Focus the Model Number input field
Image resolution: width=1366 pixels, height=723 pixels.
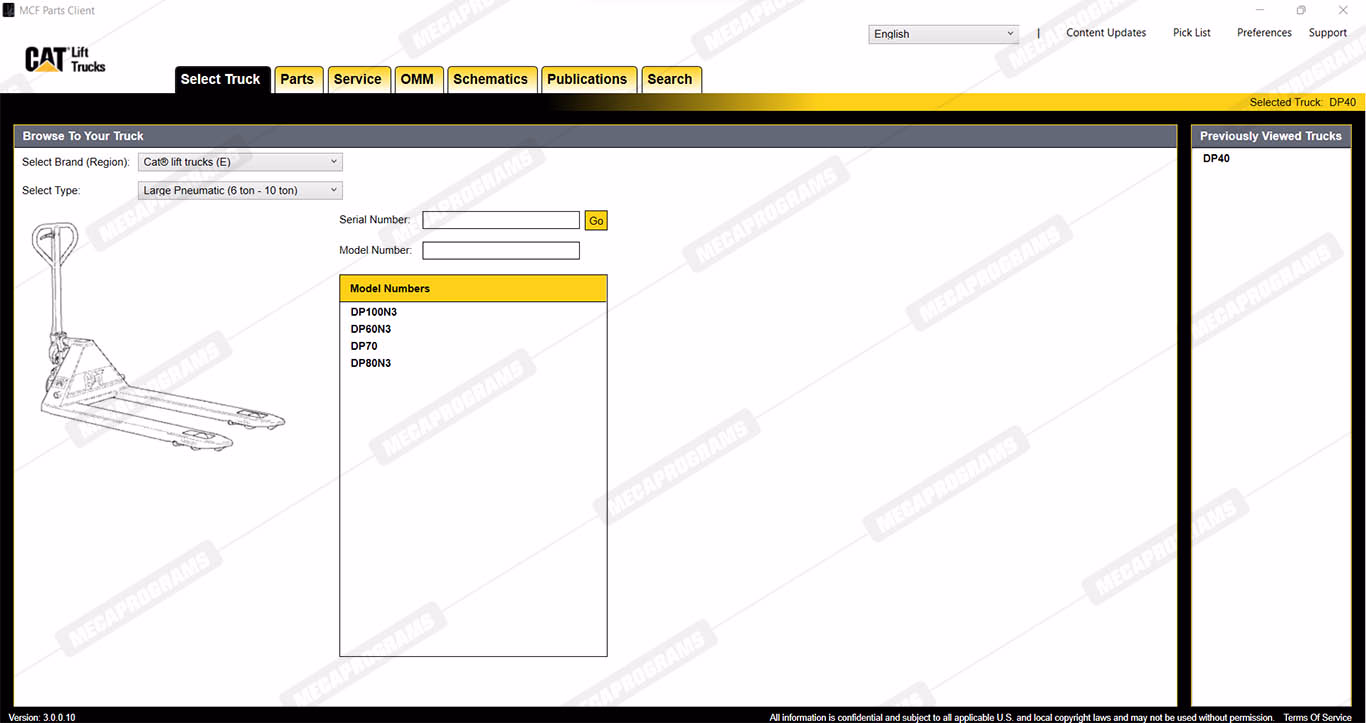[501, 250]
